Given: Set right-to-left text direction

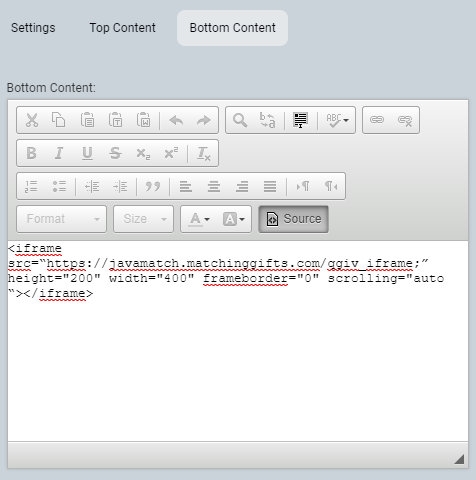Looking at the screenshot, I should 331,186.
